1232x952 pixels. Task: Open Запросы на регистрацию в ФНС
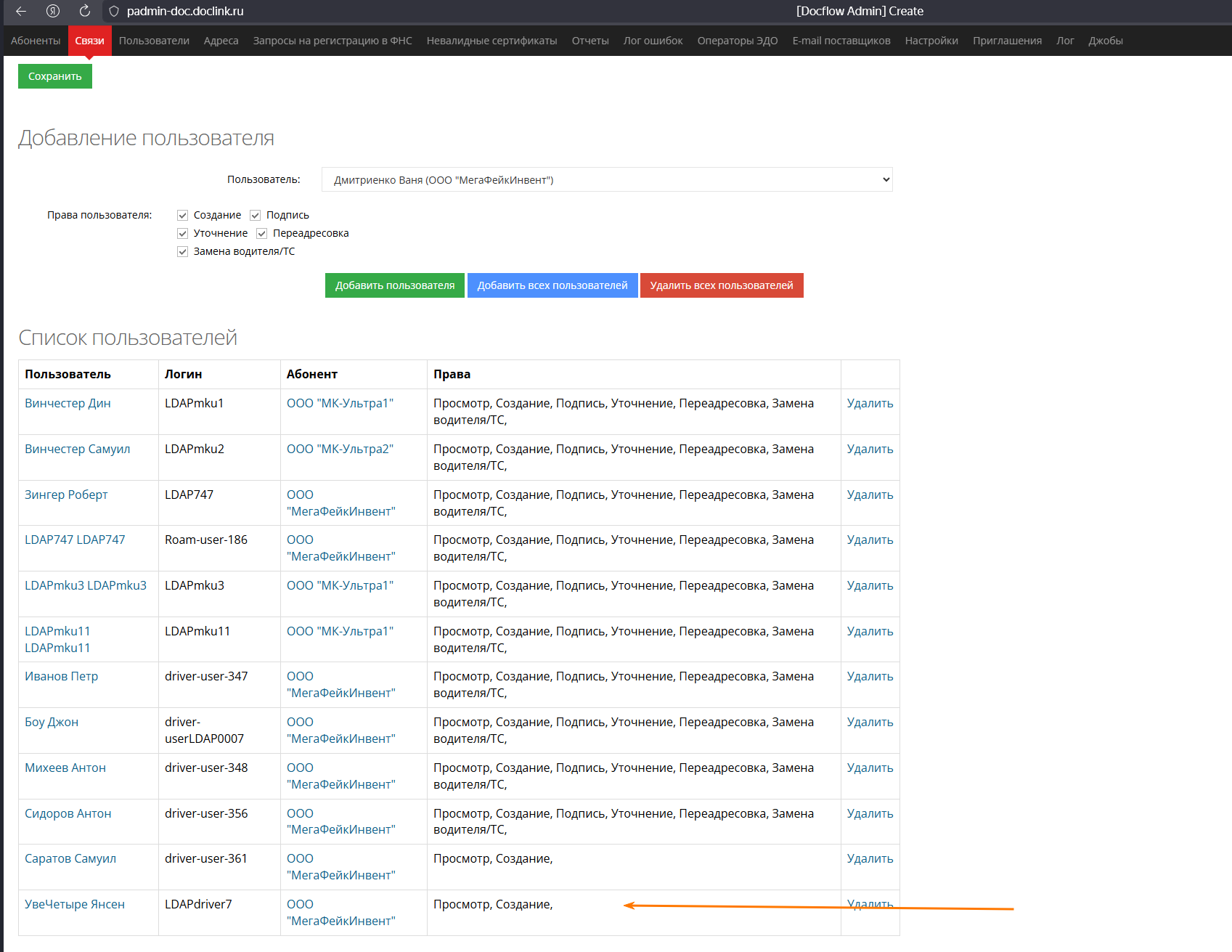[x=333, y=41]
